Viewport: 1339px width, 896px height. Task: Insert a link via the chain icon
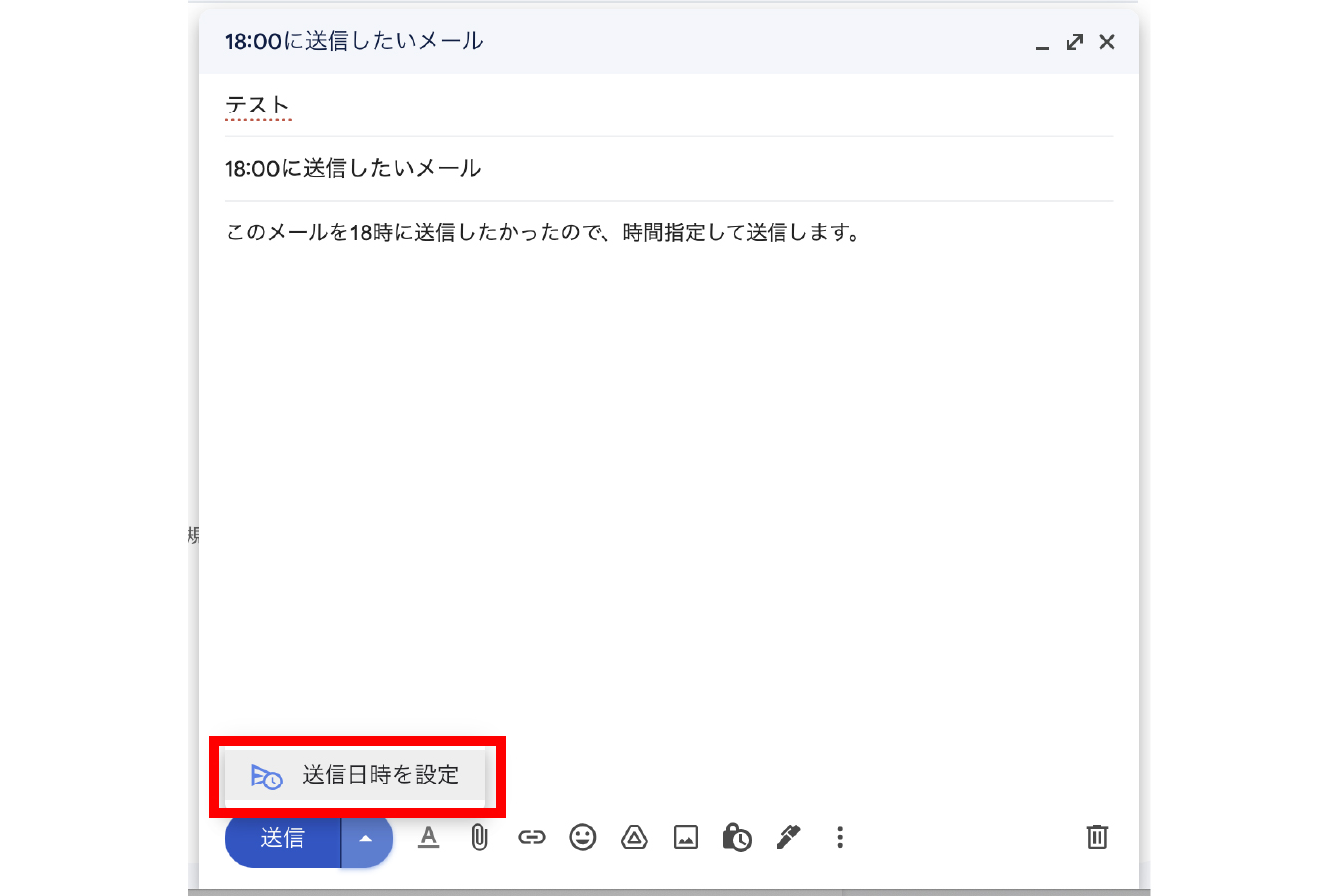tap(531, 837)
